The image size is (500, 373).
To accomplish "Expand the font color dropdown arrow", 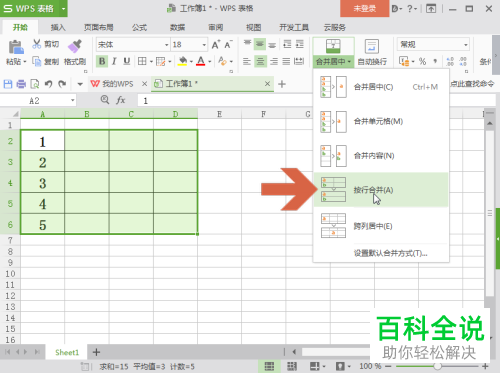I will point(210,62).
